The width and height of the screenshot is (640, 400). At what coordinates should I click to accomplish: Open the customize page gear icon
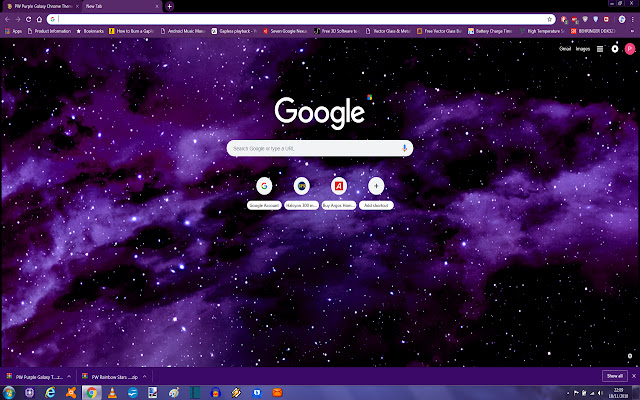(x=630, y=356)
